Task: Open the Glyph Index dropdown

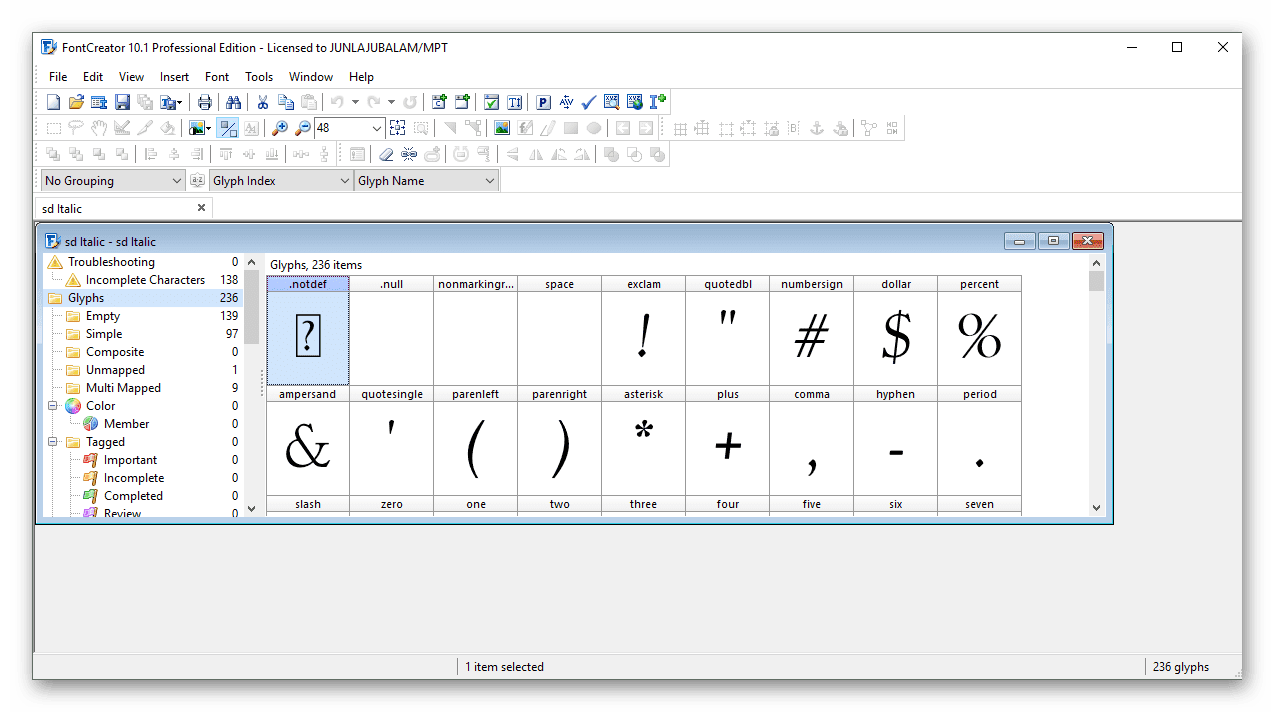Action: [345, 180]
